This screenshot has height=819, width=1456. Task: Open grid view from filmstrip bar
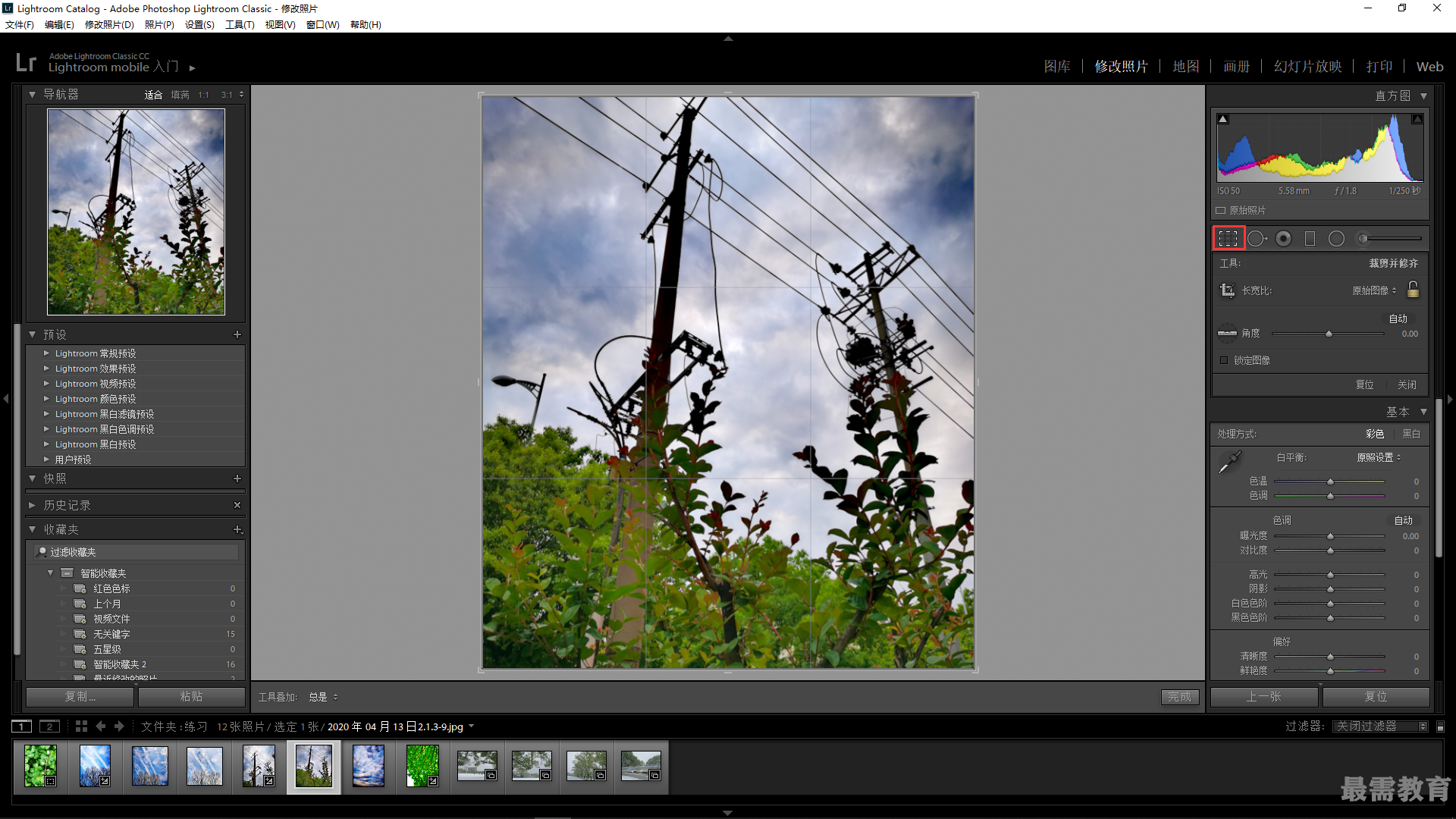[81, 726]
